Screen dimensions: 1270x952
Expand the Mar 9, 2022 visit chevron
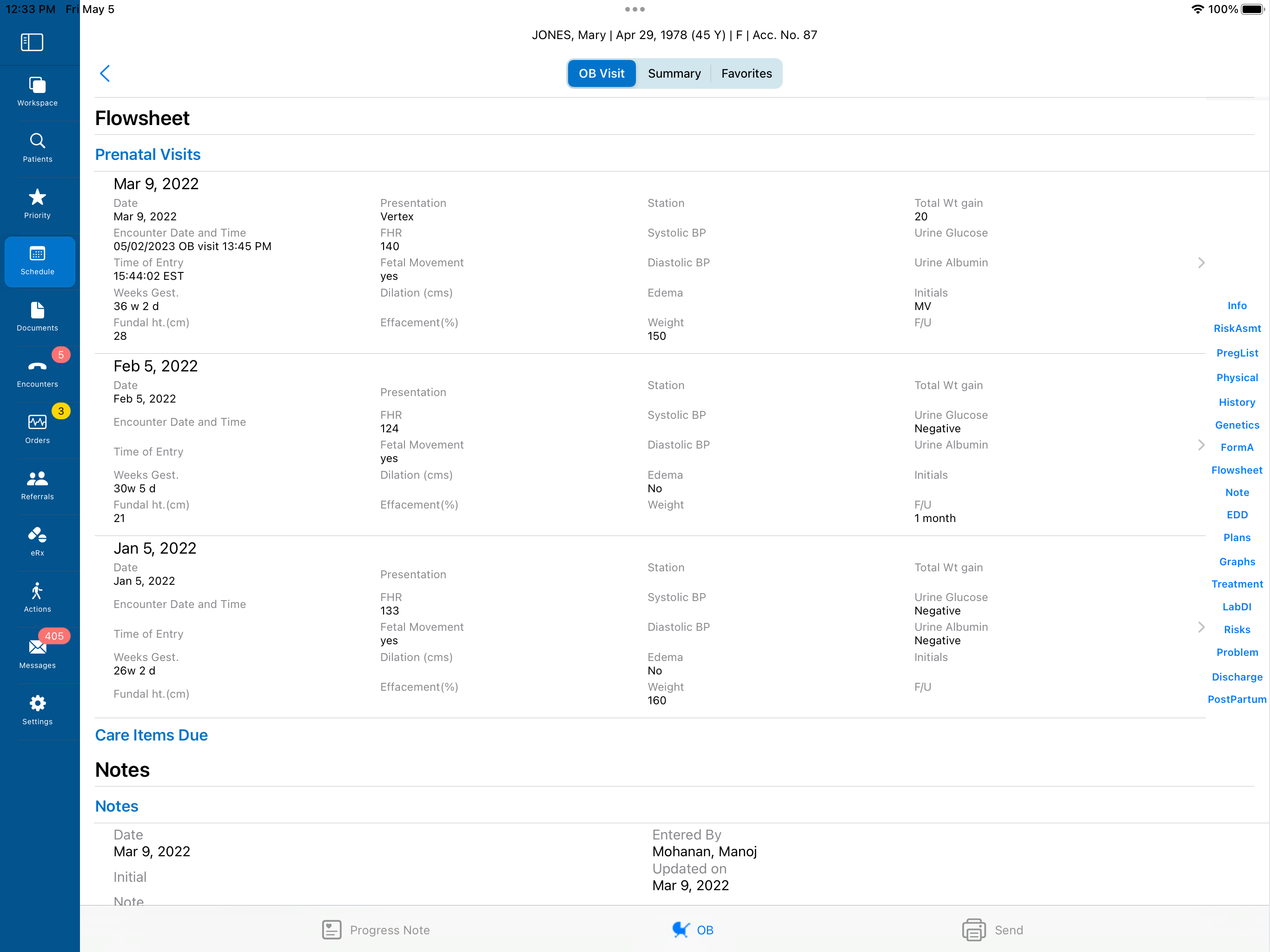(1201, 263)
